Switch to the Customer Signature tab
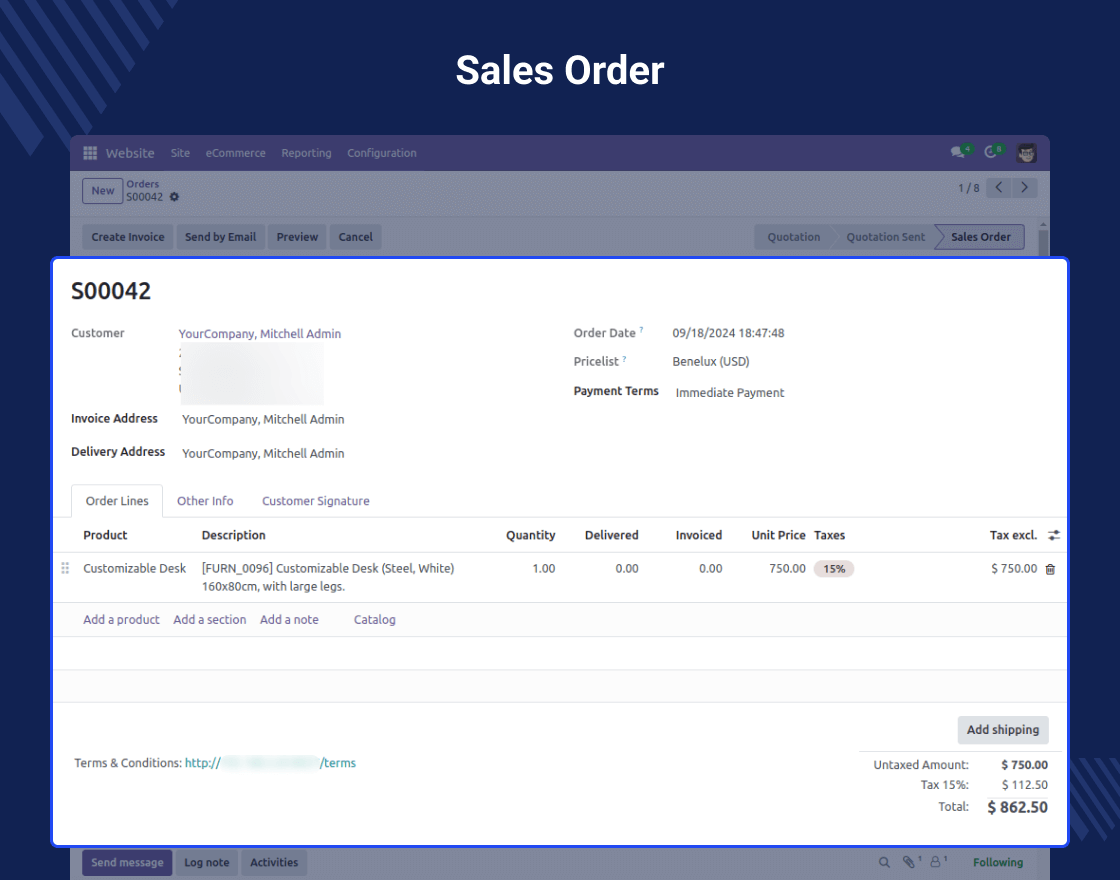This screenshot has height=880, width=1120. point(316,501)
